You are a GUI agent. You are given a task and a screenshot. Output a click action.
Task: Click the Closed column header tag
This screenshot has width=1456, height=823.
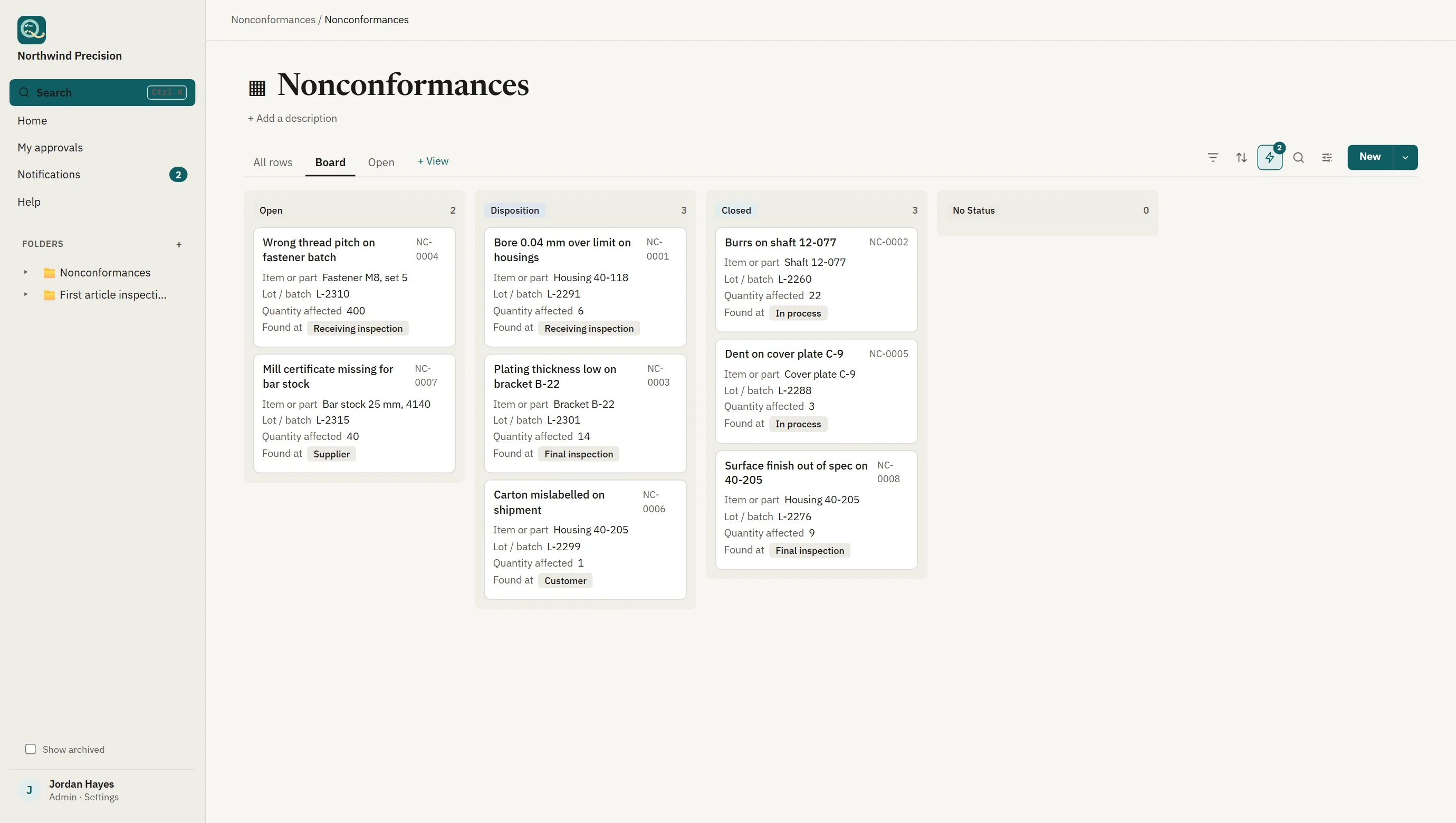(x=736, y=210)
